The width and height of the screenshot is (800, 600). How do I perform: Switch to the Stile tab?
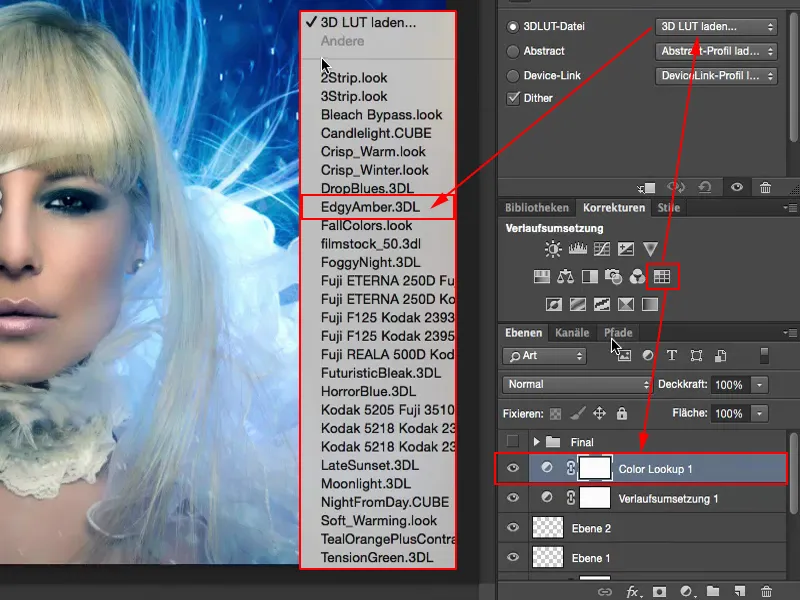pos(668,208)
